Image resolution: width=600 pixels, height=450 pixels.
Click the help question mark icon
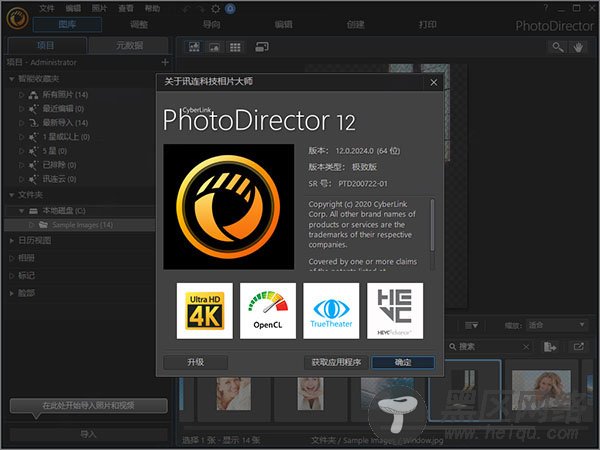[x=546, y=8]
